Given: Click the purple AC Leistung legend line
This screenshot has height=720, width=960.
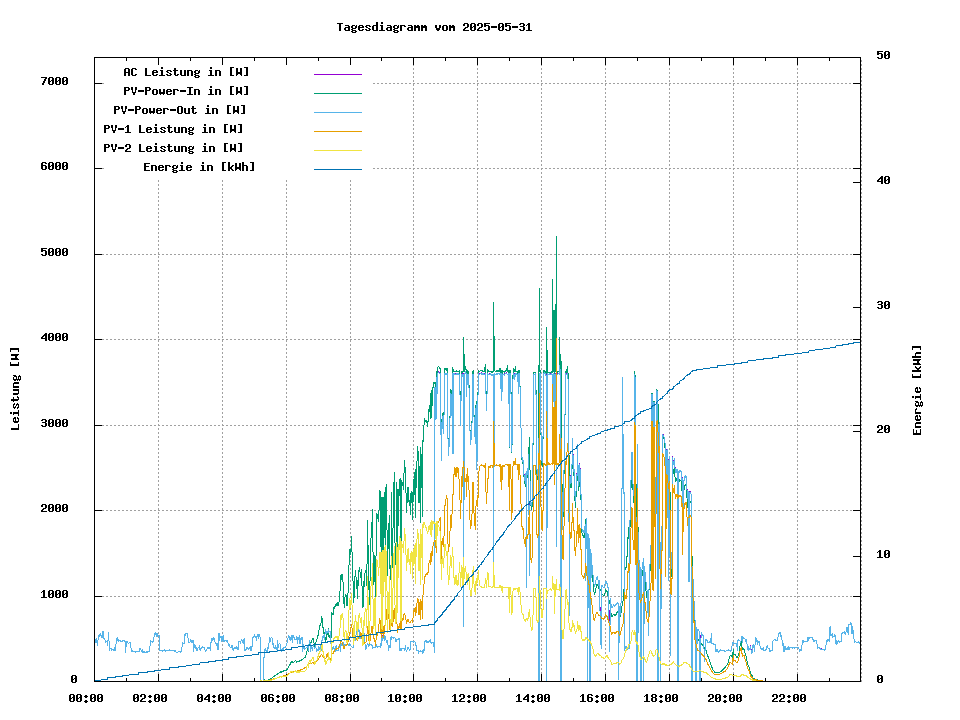Looking at the screenshot, I should [337, 73].
